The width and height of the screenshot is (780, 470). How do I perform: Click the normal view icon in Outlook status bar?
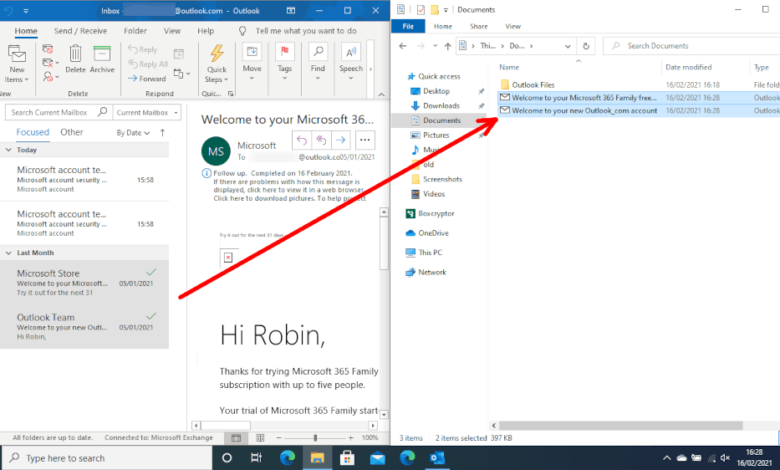pos(236,438)
